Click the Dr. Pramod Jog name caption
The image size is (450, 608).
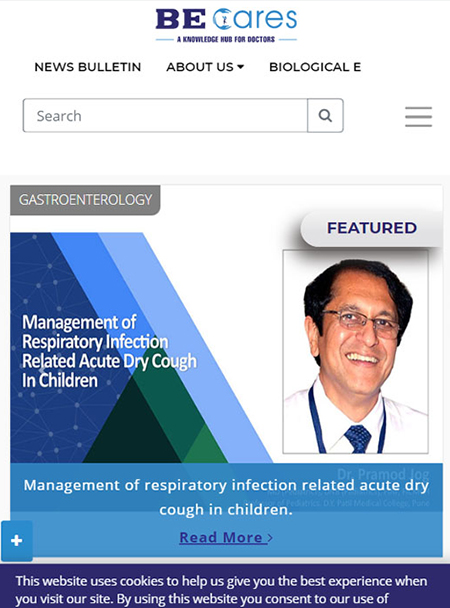pyautogui.click(x=383, y=474)
